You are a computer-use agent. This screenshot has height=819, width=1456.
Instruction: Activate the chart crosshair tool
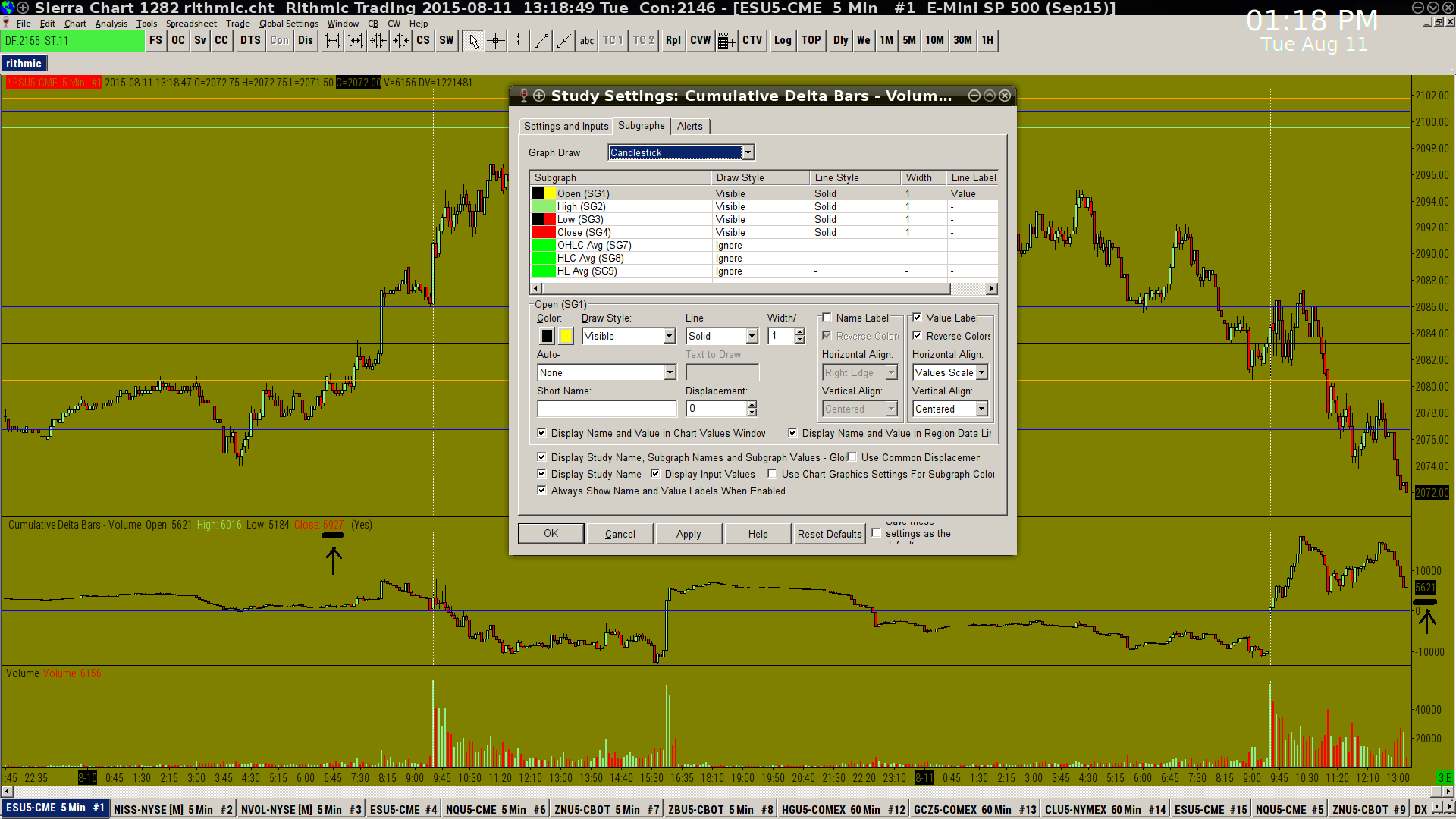point(496,41)
